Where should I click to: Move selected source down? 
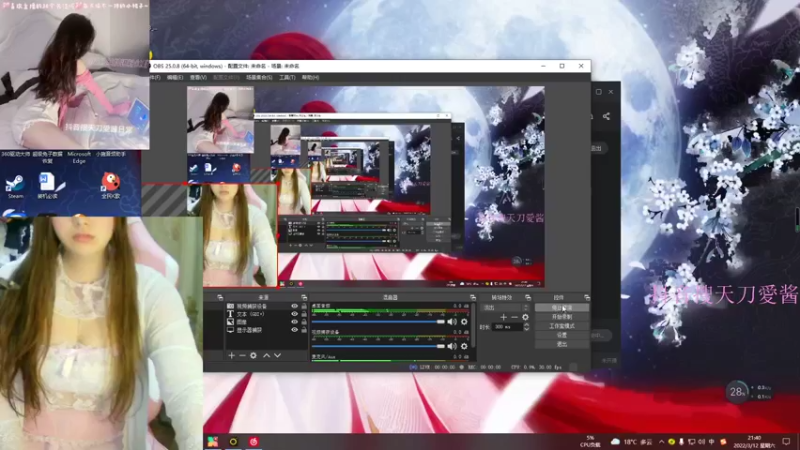point(278,355)
